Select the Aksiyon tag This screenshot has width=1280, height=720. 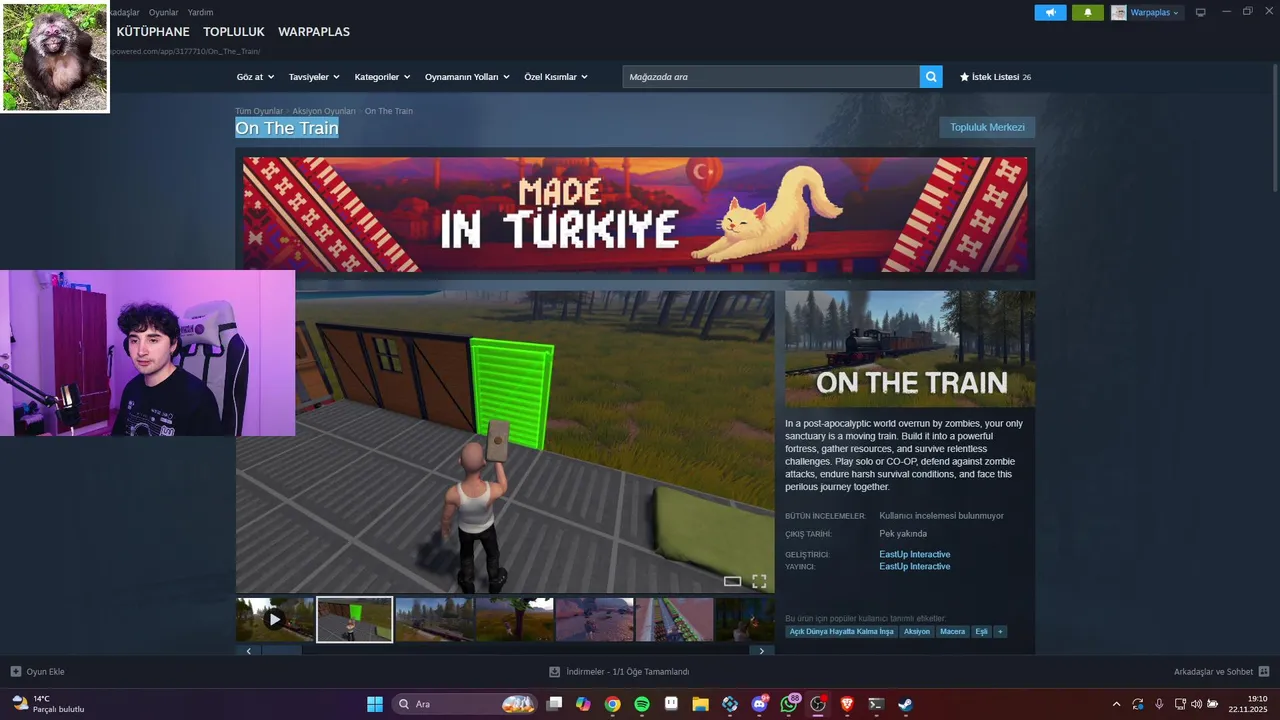pyautogui.click(x=917, y=631)
